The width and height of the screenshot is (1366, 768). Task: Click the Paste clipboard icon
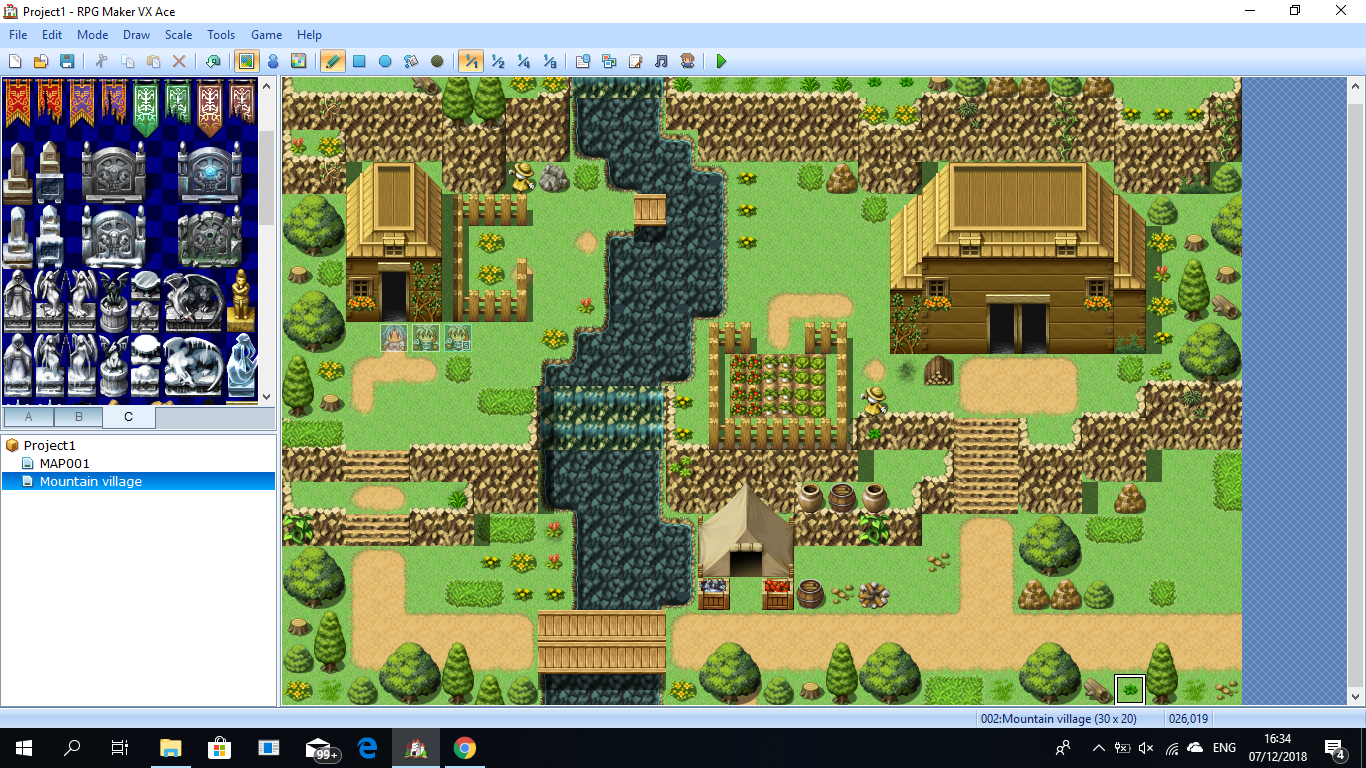pos(153,61)
